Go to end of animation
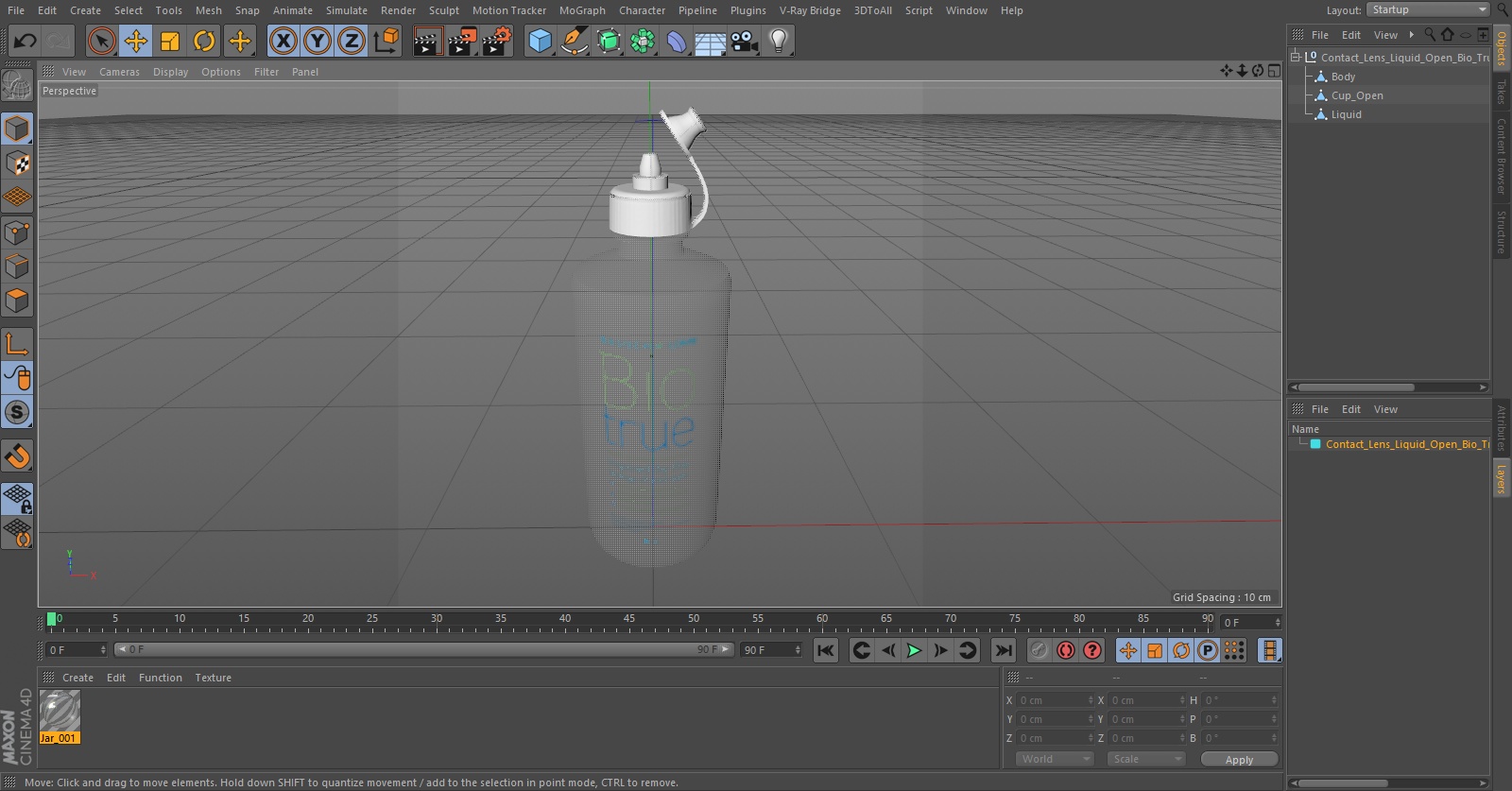The width and height of the screenshot is (1512, 791). click(1004, 650)
